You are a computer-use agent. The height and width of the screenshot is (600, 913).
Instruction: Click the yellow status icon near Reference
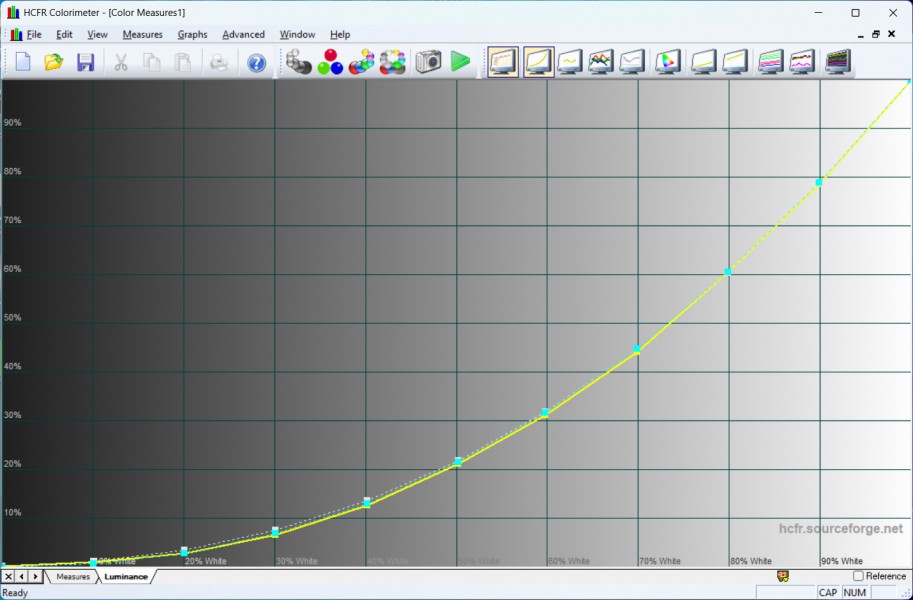(x=784, y=576)
